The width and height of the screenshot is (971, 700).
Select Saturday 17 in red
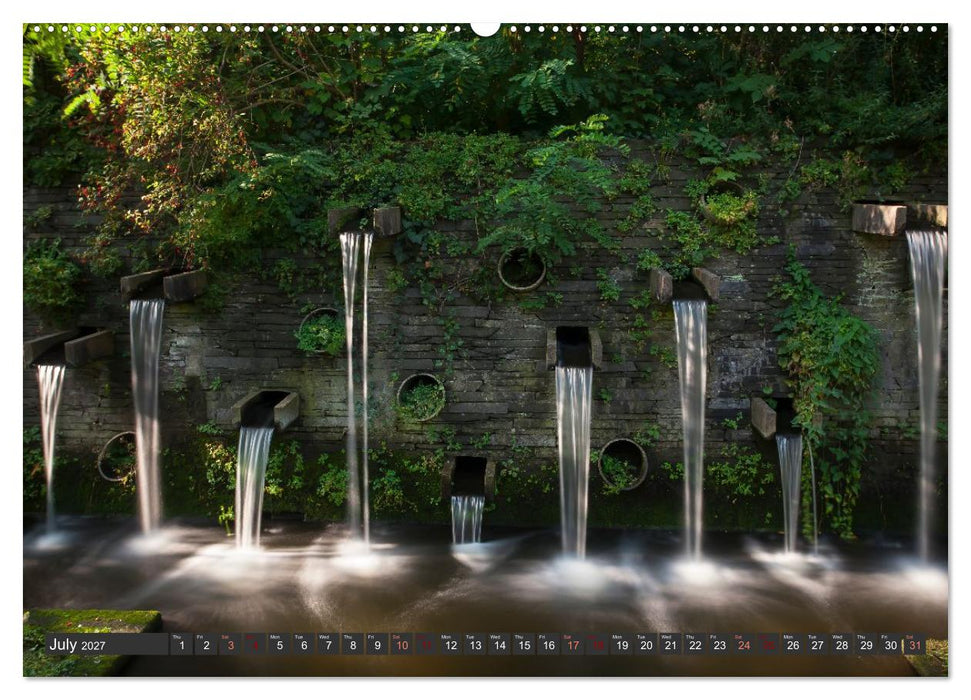click(573, 644)
